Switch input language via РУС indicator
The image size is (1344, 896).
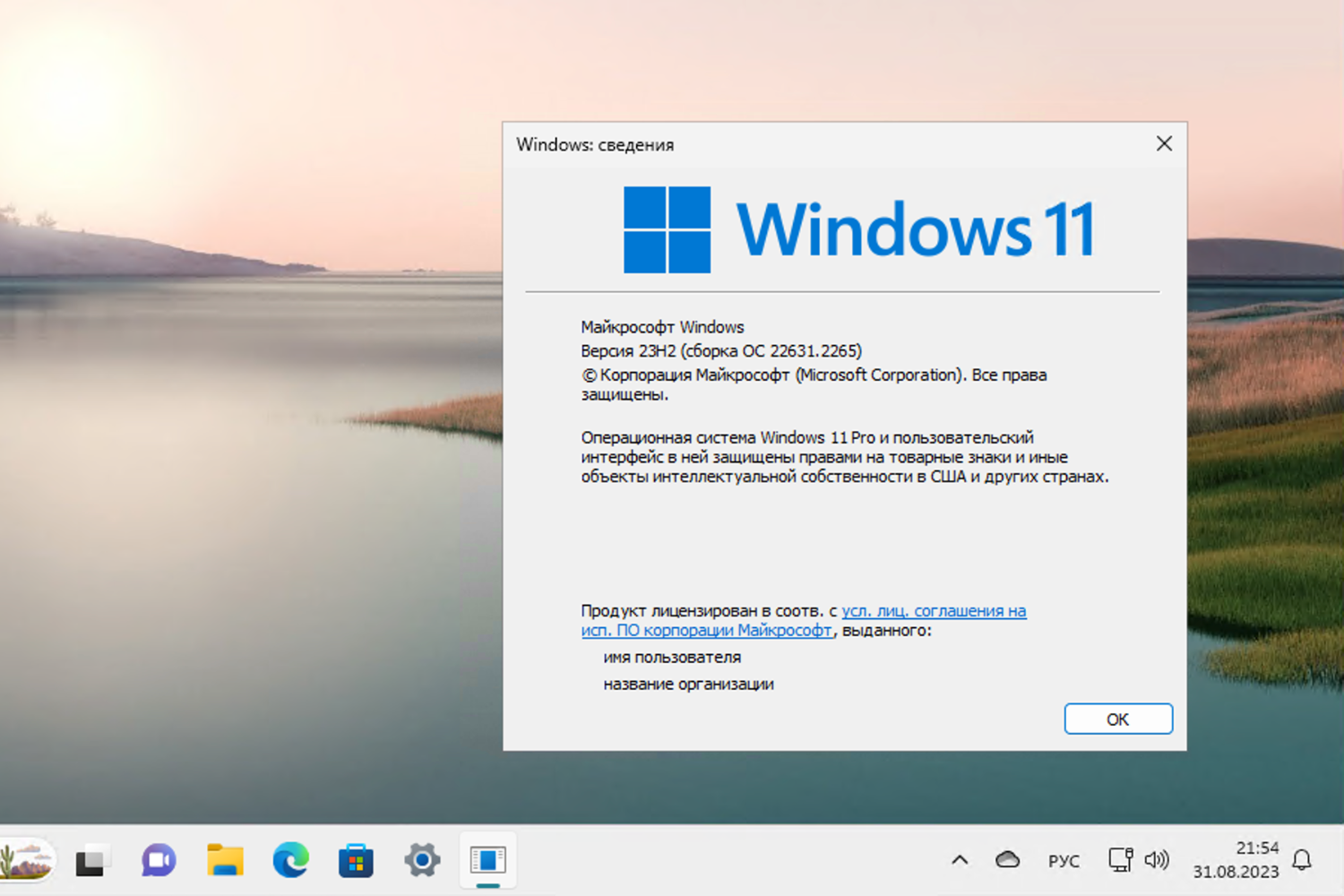click(1064, 860)
